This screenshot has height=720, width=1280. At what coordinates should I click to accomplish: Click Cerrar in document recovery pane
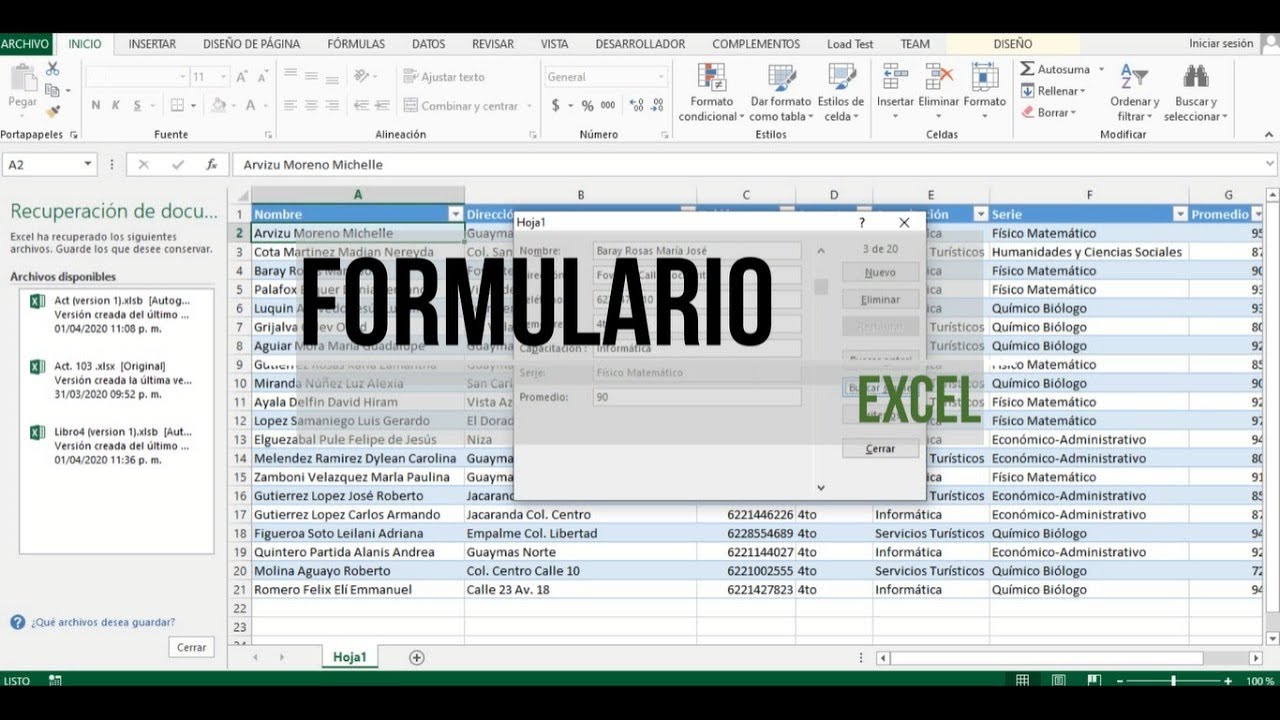[x=191, y=647]
